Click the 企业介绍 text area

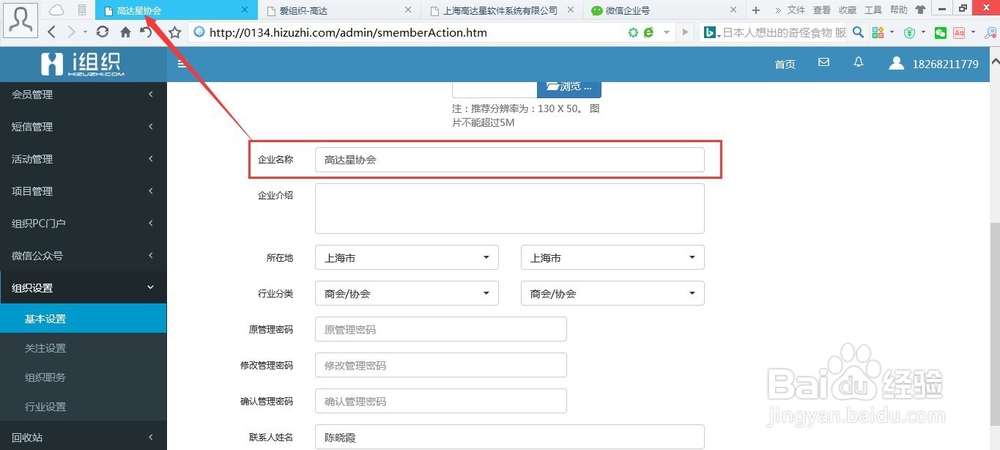click(510, 208)
